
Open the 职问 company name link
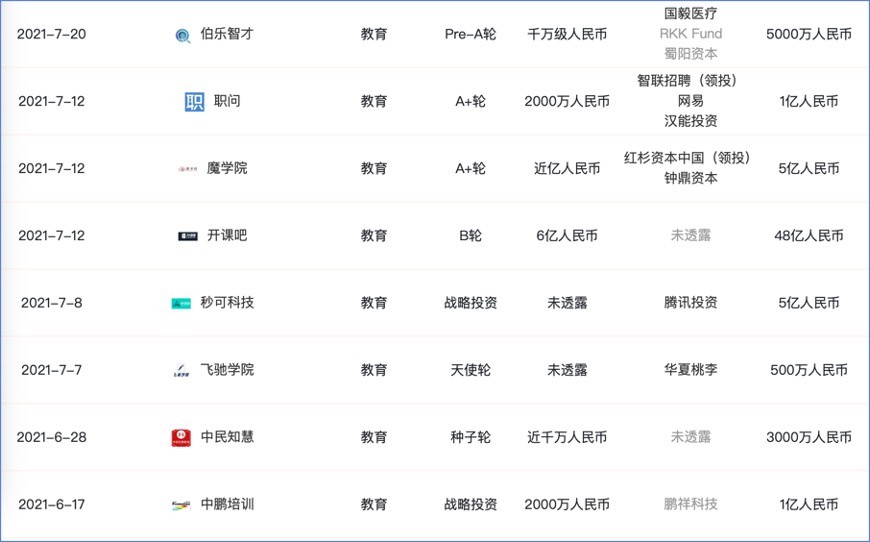[x=227, y=101]
